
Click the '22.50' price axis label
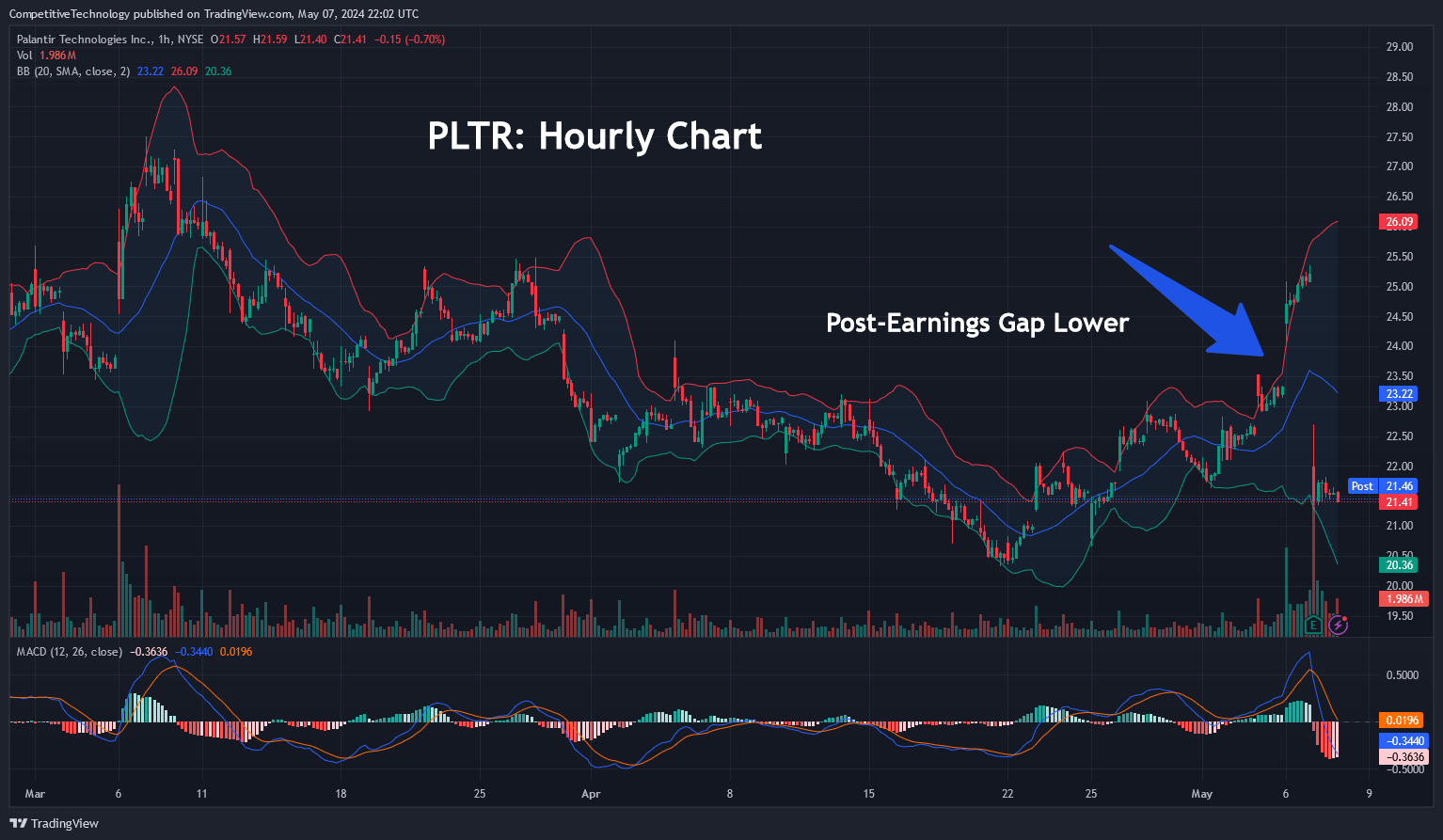[x=1400, y=436]
